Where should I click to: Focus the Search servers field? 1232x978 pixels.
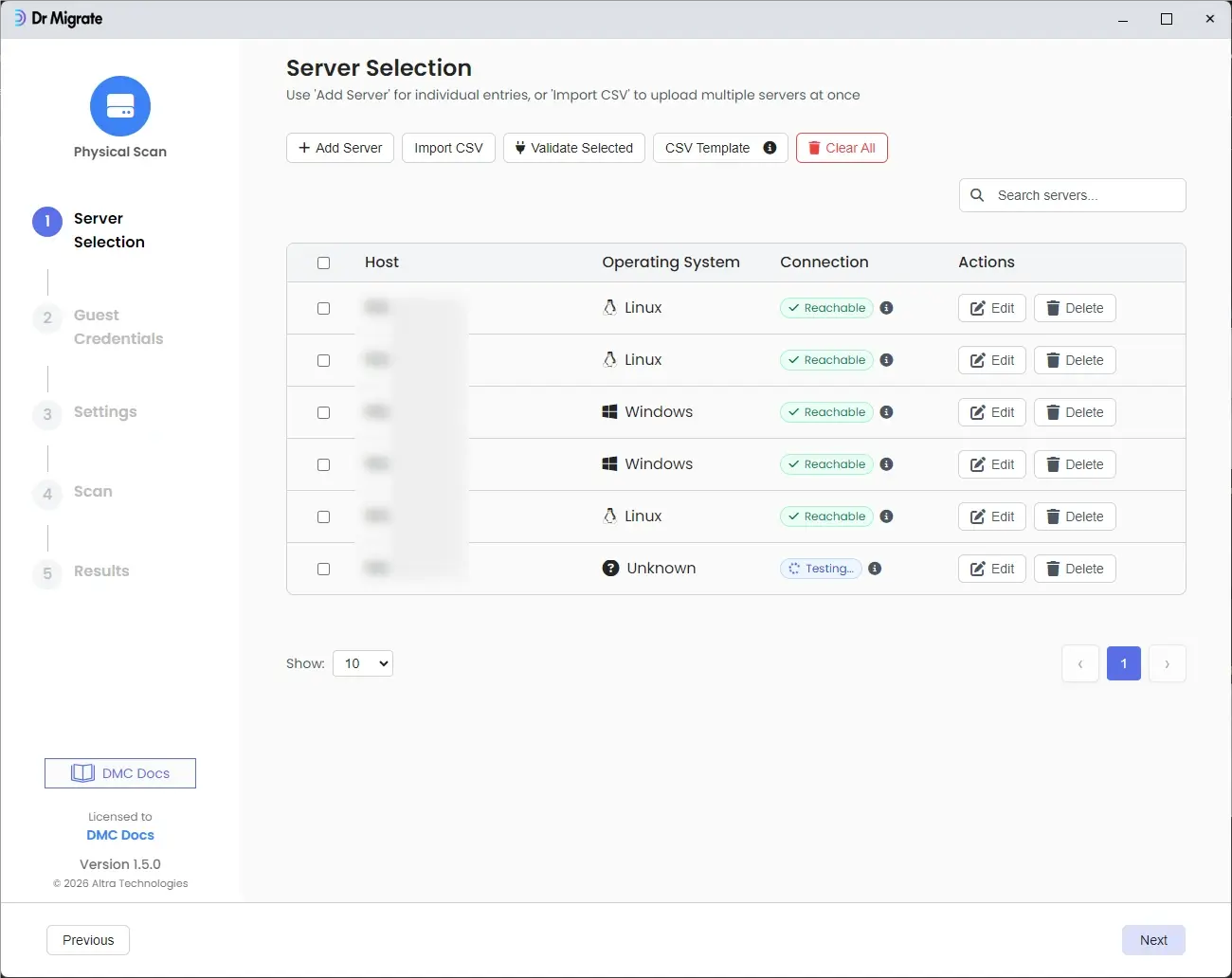(1073, 195)
